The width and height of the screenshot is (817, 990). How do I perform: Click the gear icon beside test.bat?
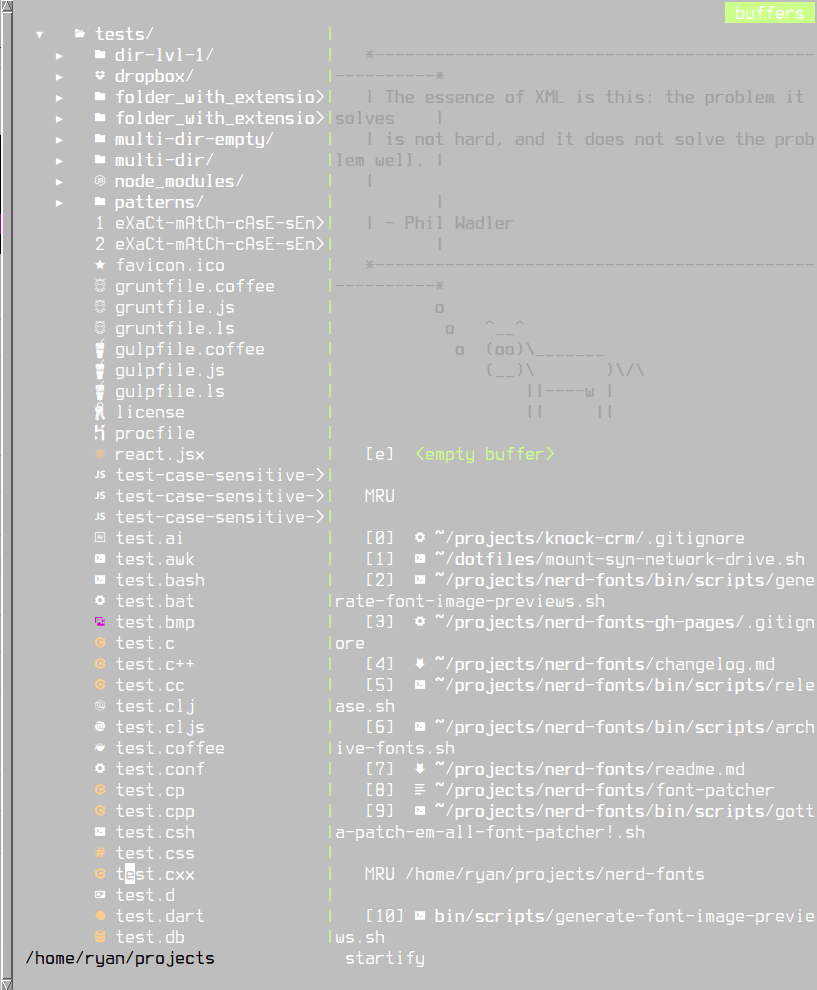point(100,600)
